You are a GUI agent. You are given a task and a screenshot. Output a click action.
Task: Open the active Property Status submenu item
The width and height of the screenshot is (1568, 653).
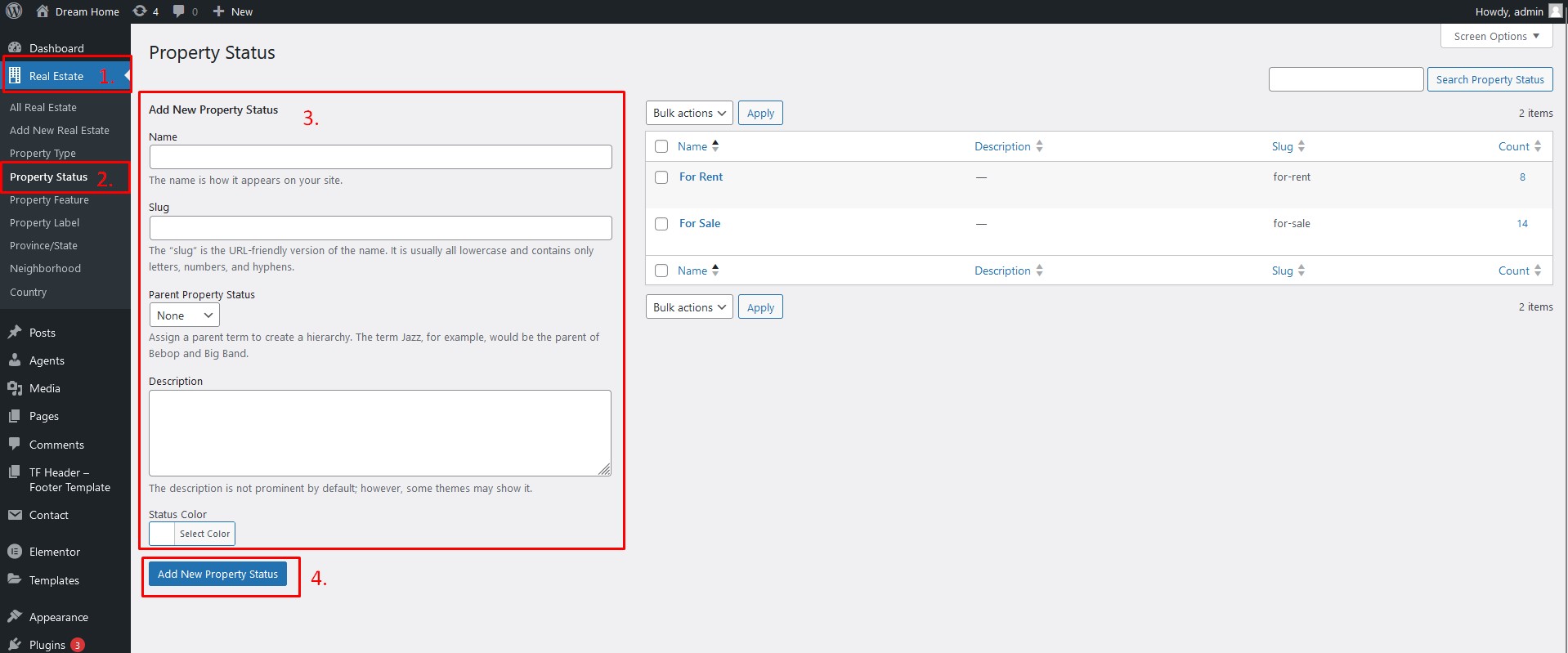(48, 177)
